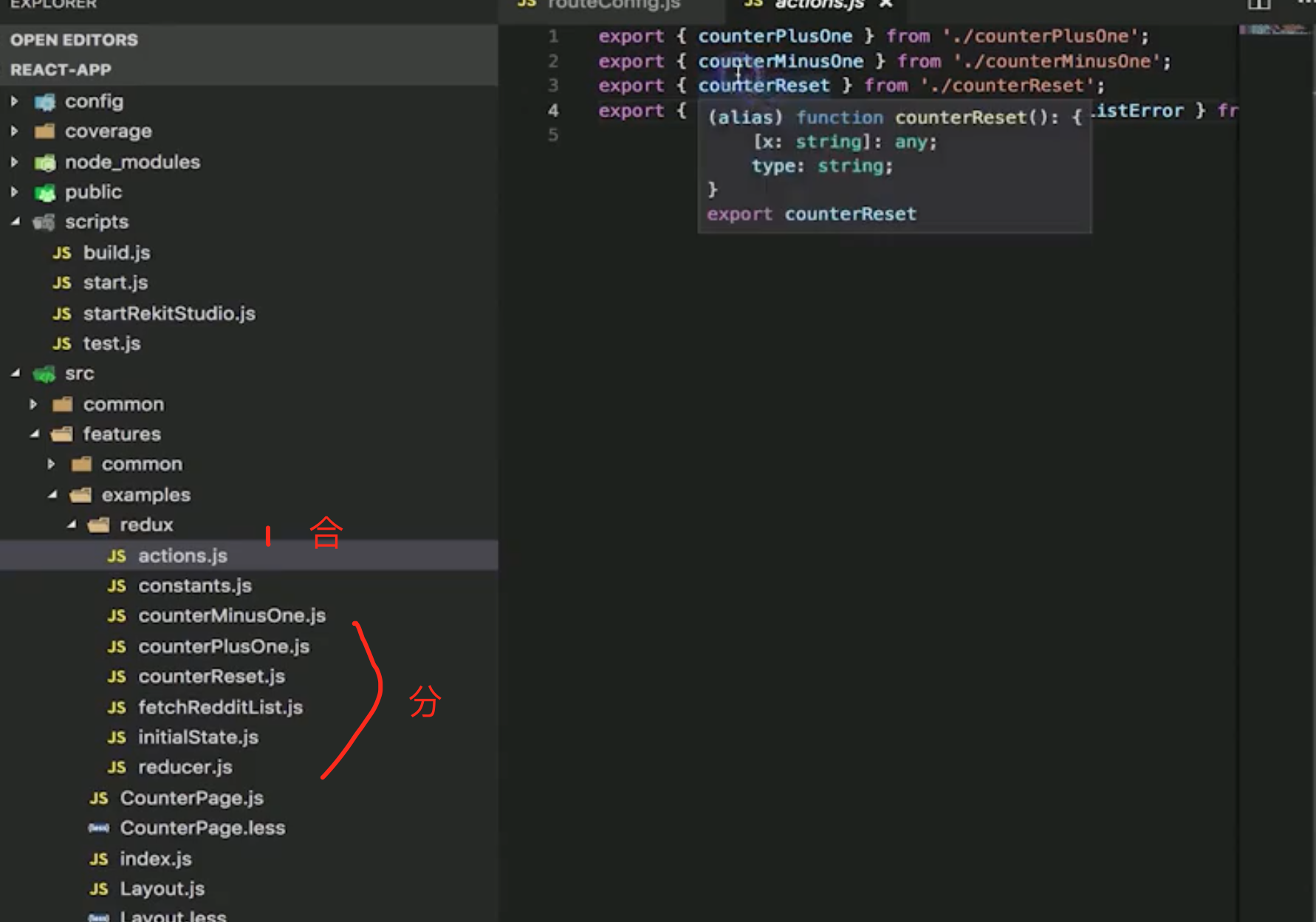Click the JS icon beside build.js
This screenshot has width=1316, height=922.
click(x=62, y=253)
